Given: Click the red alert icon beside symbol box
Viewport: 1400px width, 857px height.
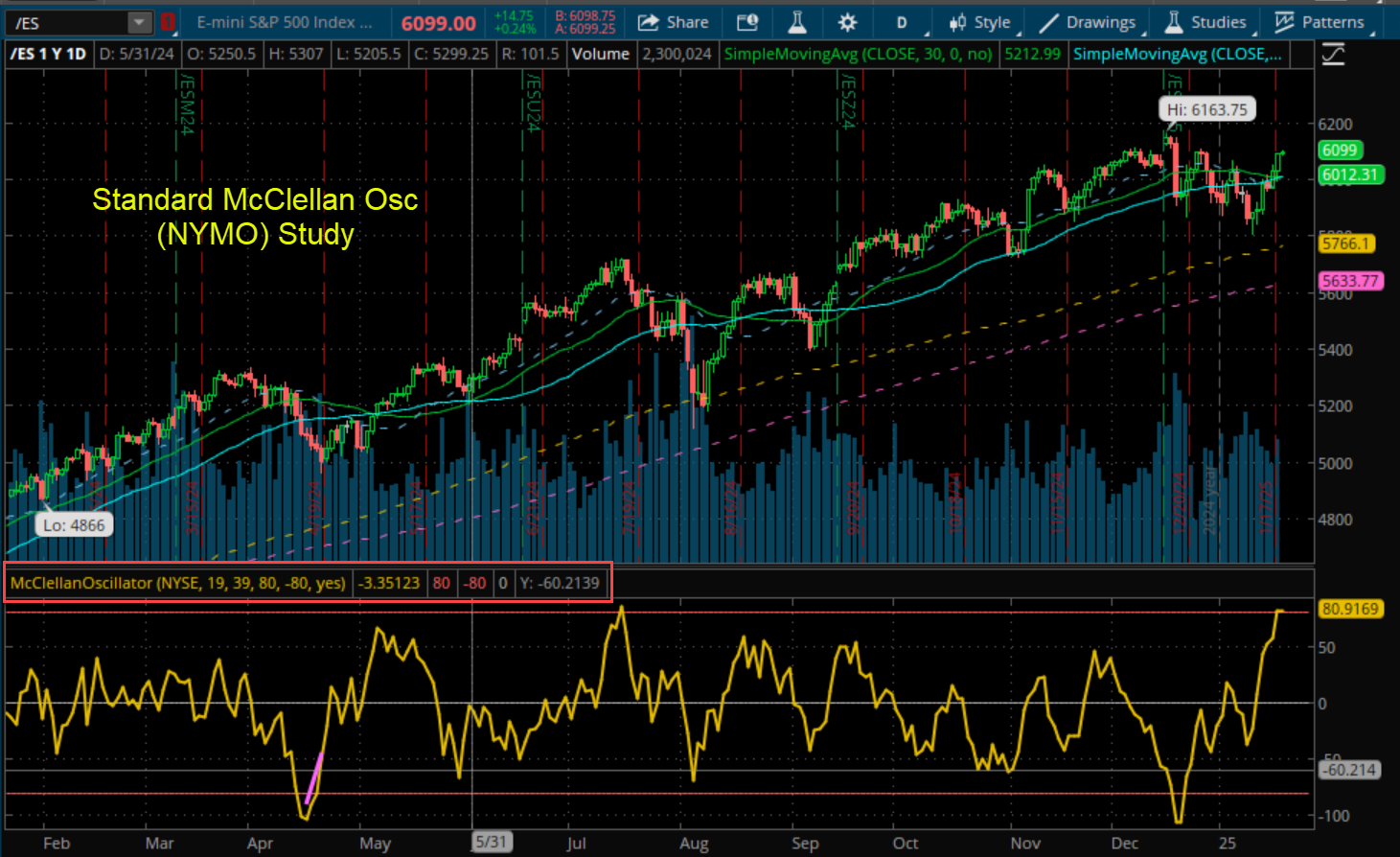Looking at the screenshot, I should (x=169, y=22).
